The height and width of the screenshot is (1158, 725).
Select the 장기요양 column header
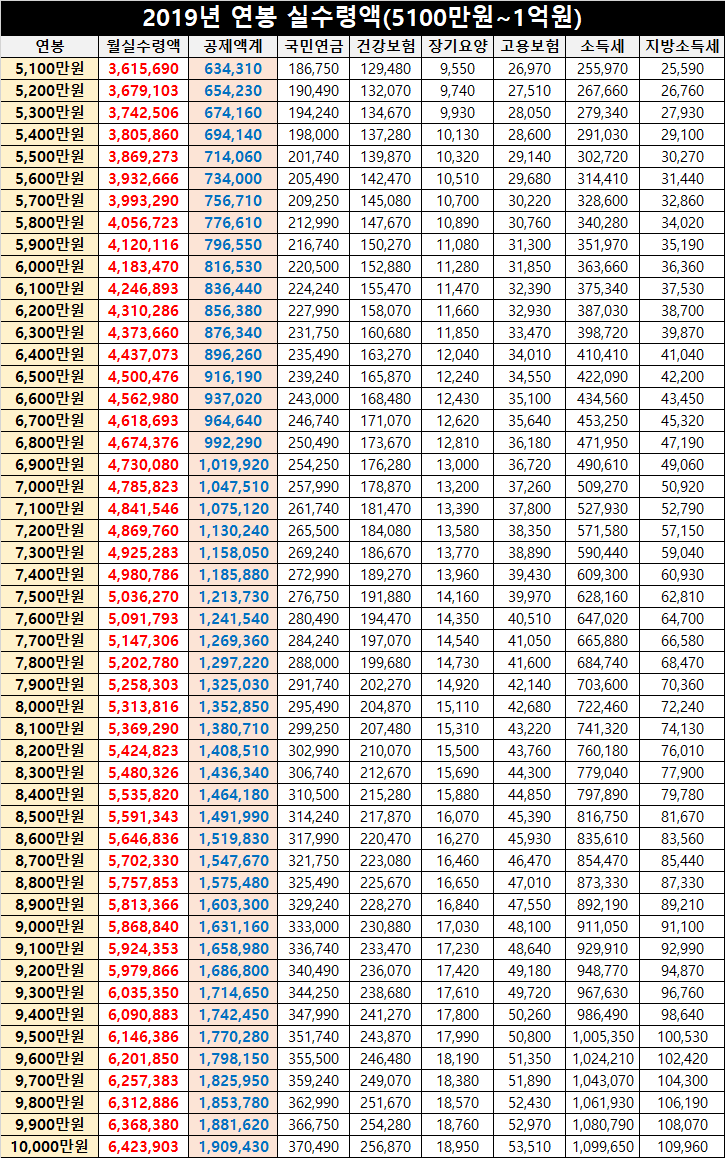[x=458, y=47]
